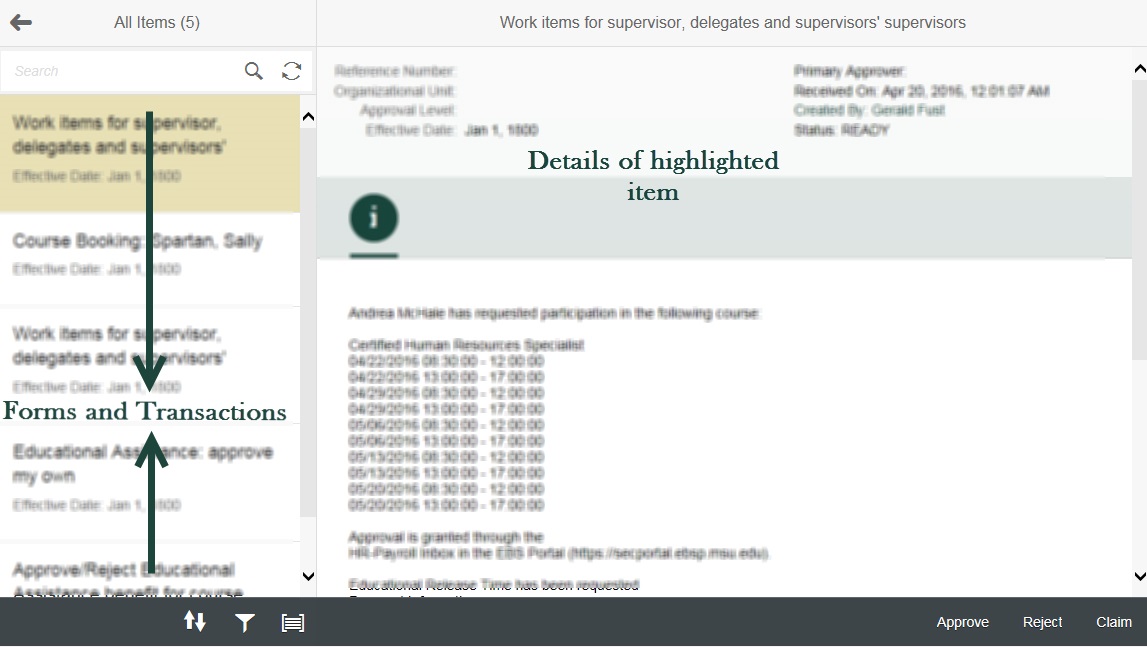Viewport: 1147px width, 647px height.
Task: Claim the selected work item
Action: click(x=1113, y=622)
